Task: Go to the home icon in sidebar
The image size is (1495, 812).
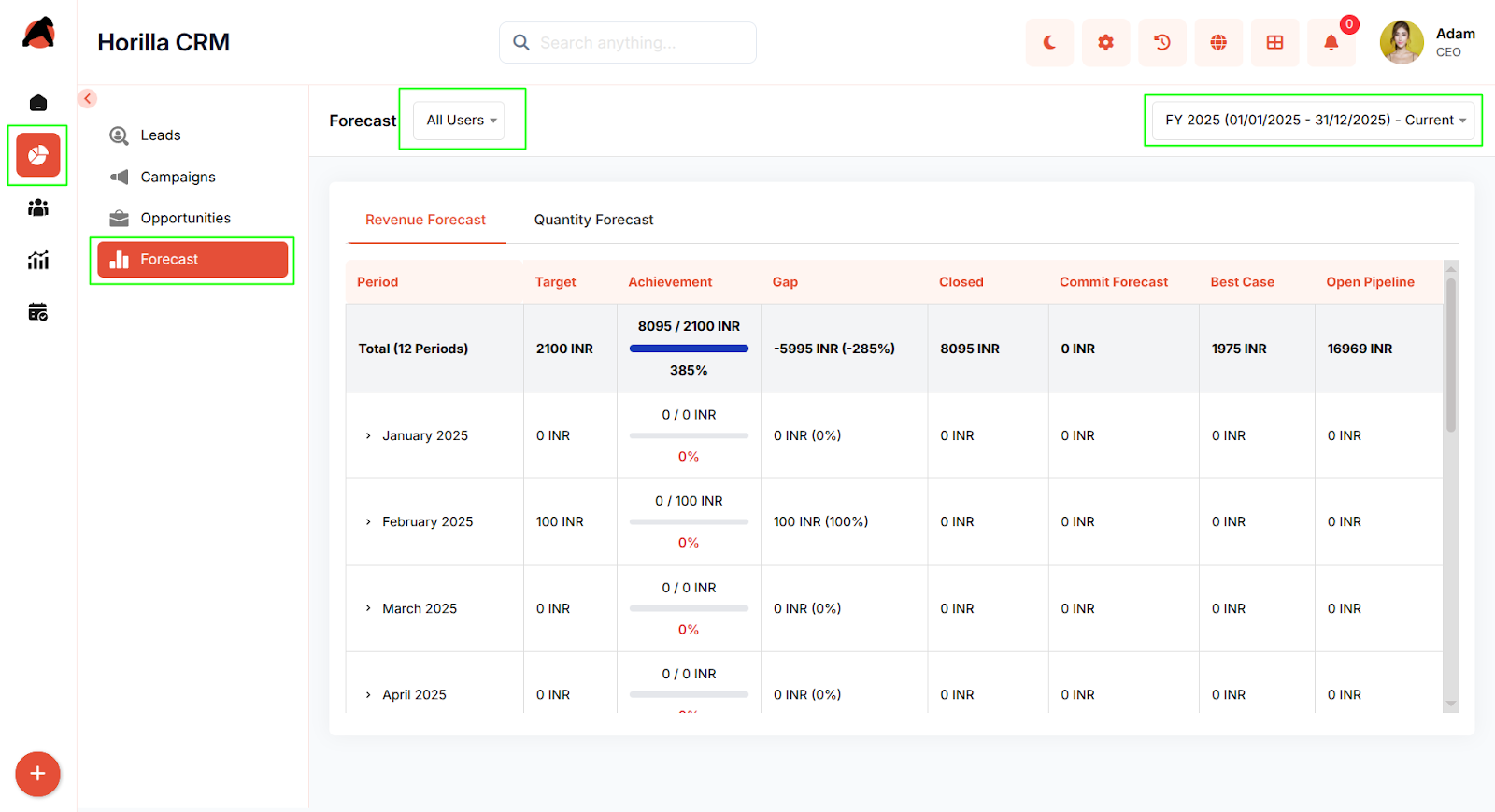Action: click(38, 103)
